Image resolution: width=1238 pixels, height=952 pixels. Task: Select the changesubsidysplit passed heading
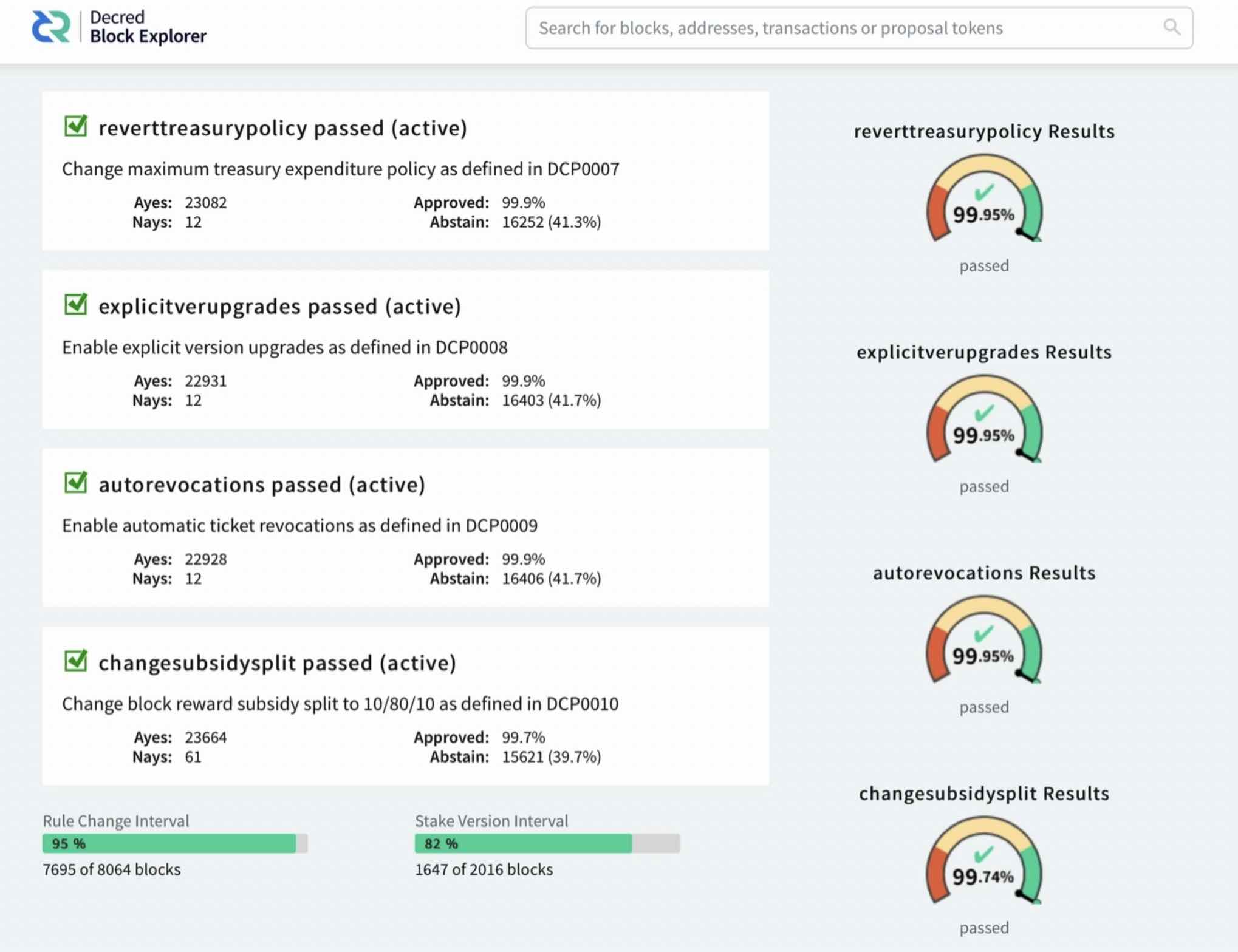277,663
